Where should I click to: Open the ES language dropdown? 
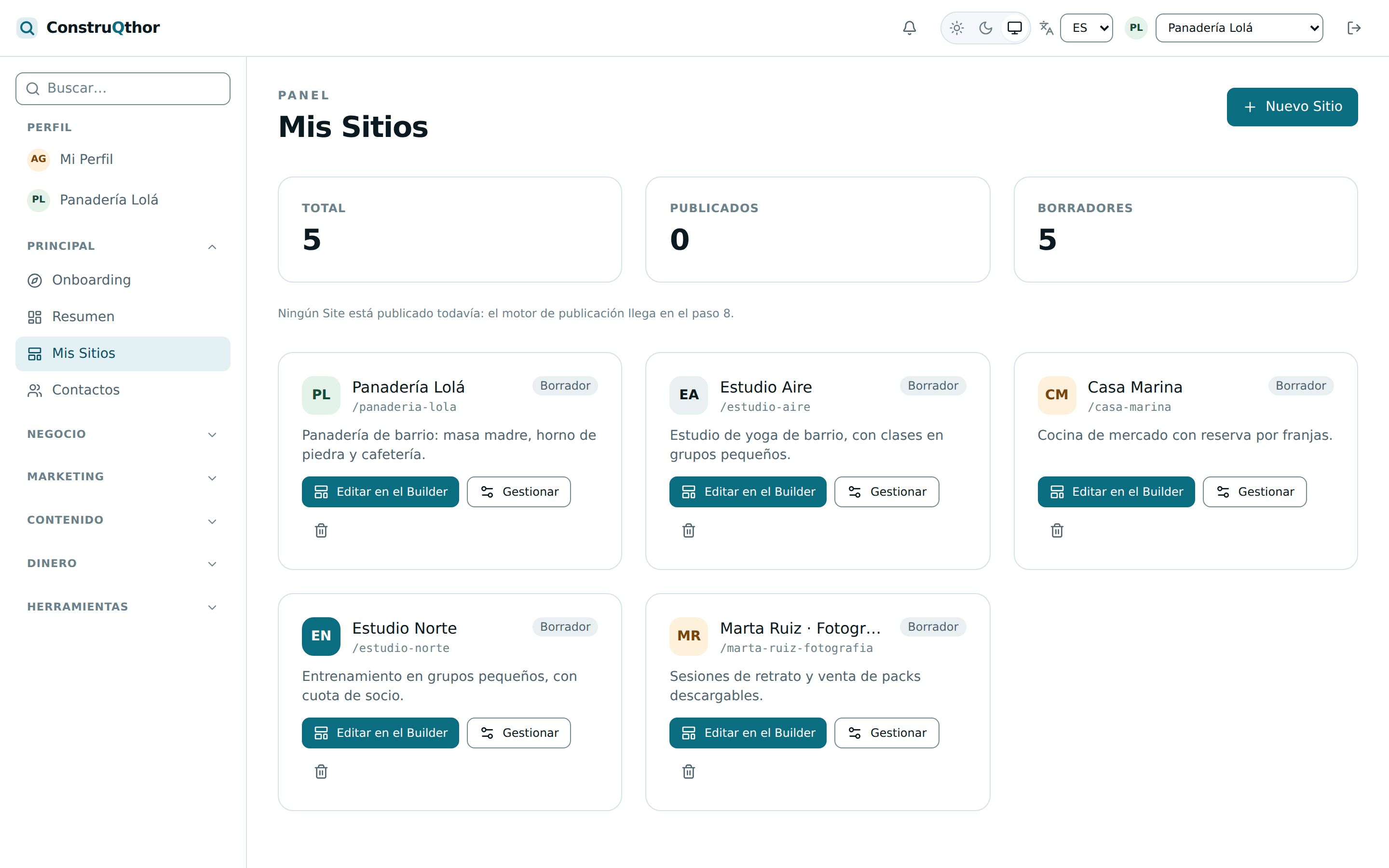click(x=1086, y=27)
